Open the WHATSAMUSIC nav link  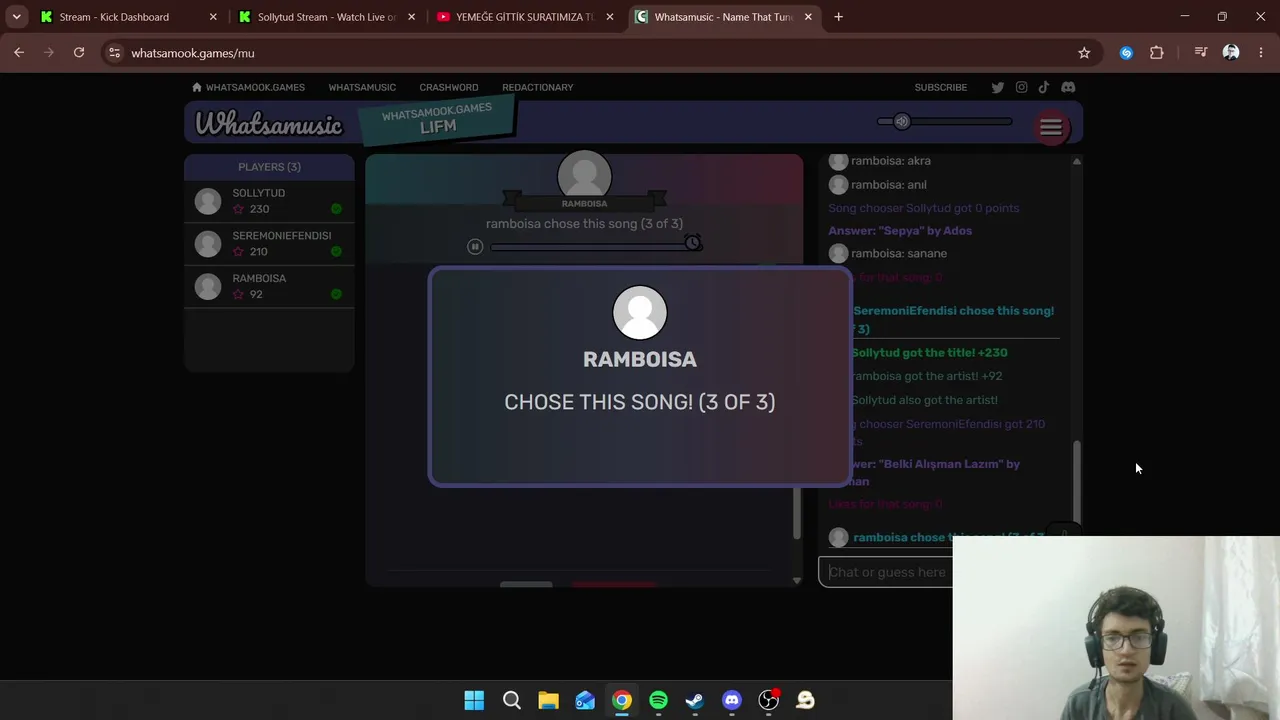pos(362,87)
